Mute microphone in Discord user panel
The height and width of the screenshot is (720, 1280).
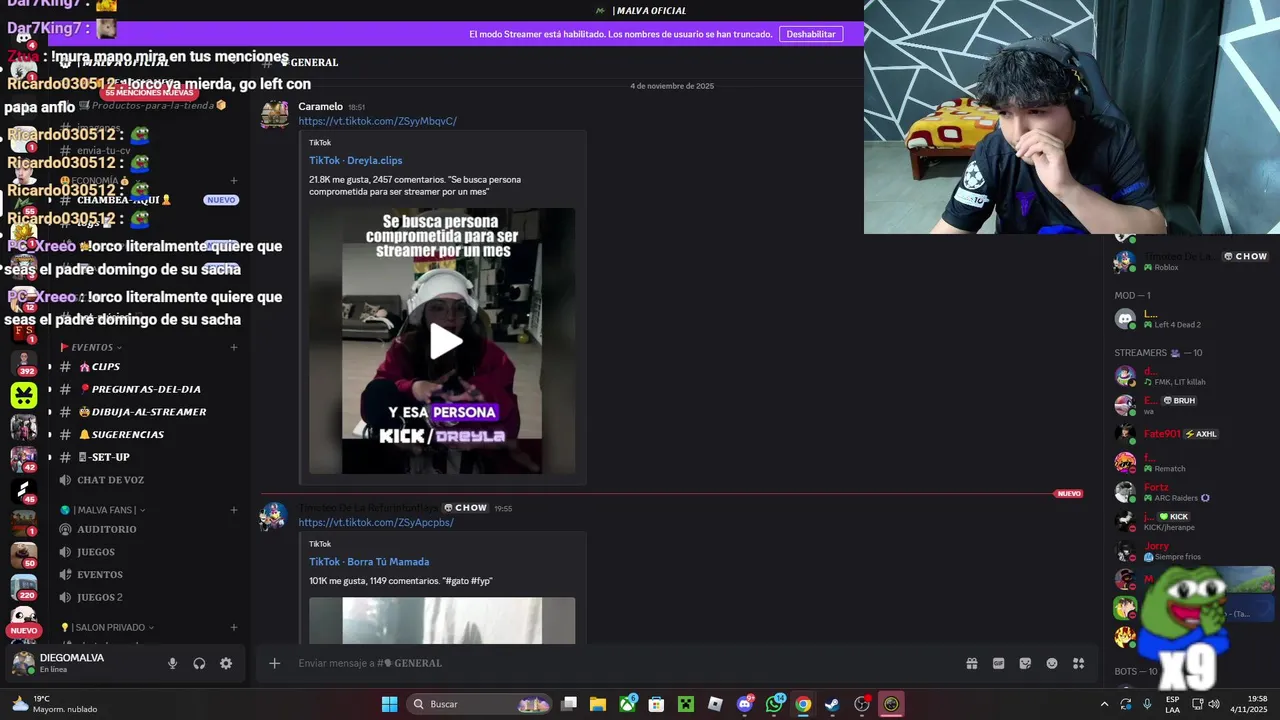(172, 663)
